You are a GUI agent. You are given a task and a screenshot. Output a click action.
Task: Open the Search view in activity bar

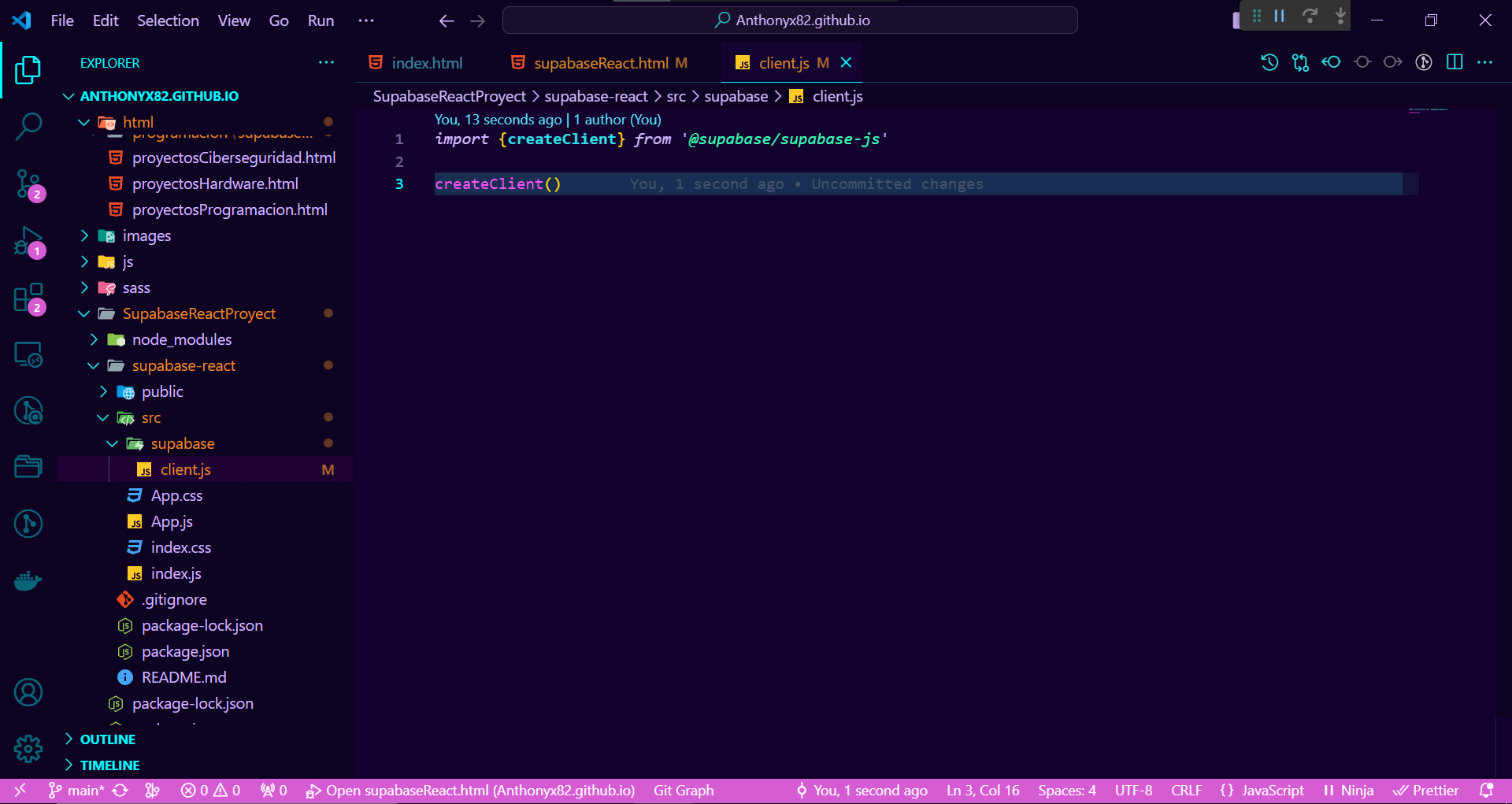[x=28, y=125]
